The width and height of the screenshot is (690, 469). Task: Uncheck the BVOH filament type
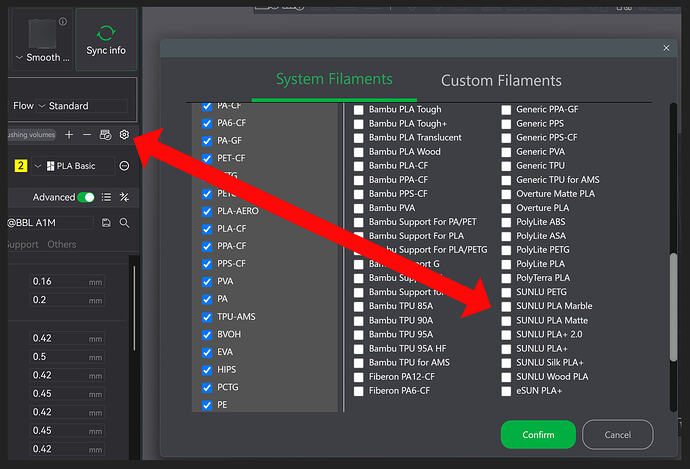(x=207, y=334)
